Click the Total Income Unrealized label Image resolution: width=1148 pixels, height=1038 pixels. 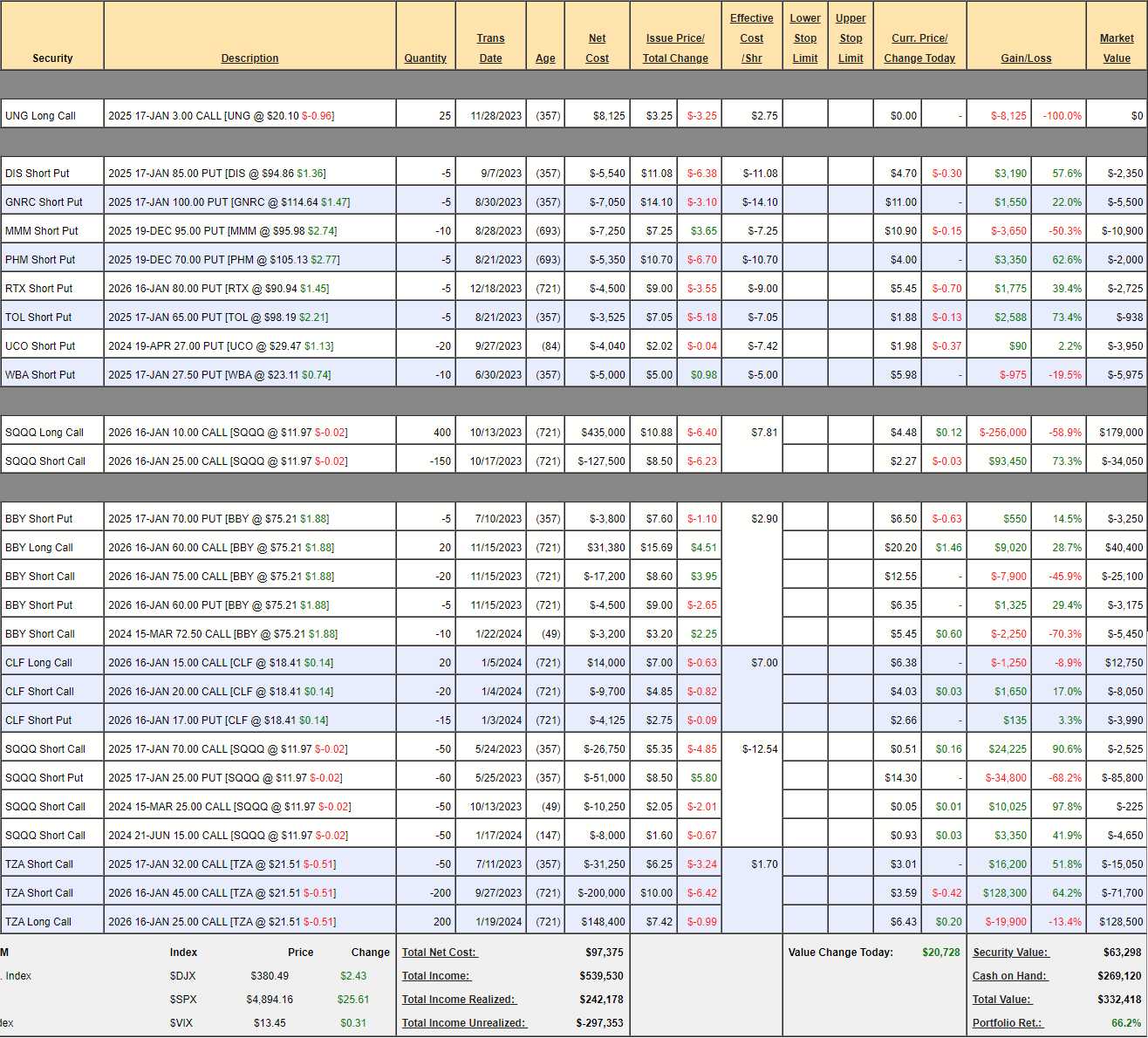pyautogui.click(x=464, y=1023)
